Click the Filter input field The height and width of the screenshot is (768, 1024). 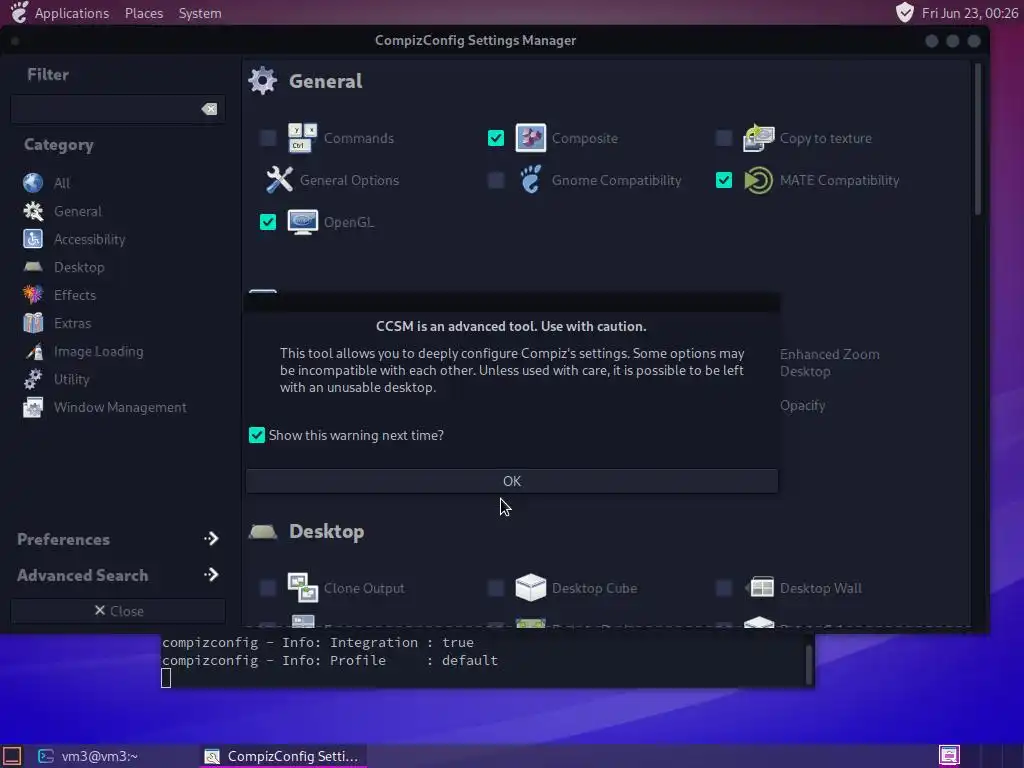pyautogui.click(x=118, y=109)
